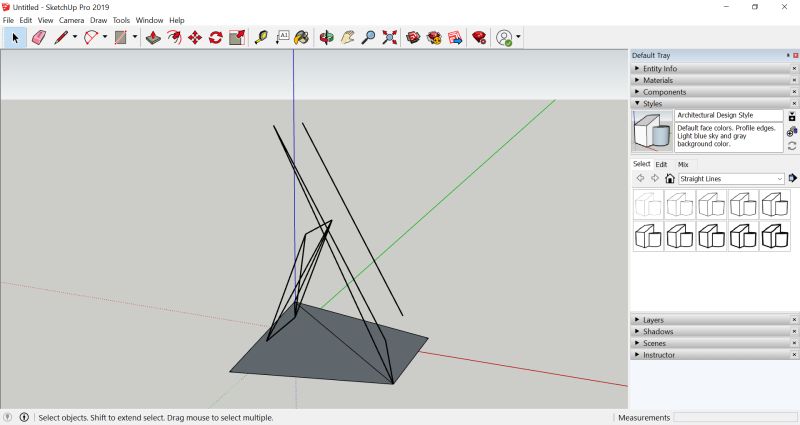Open the Draw menu
Viewport: 800px width, 425px height.
(x=98, y=20)
